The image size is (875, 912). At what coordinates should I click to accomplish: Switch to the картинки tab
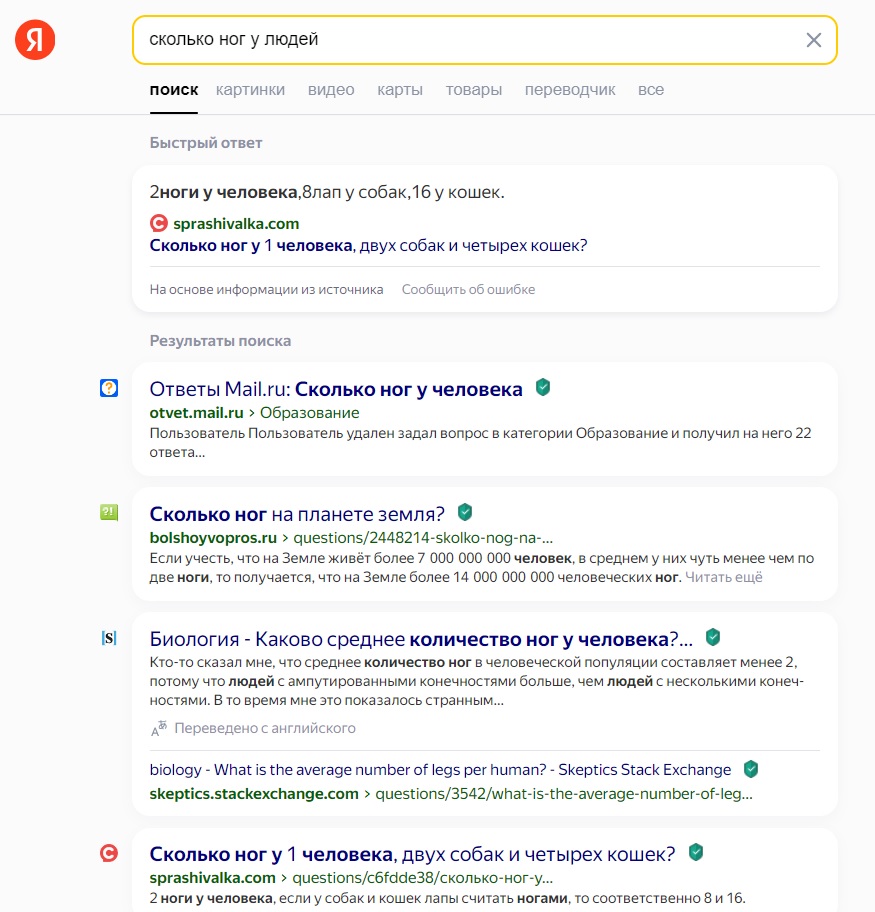(250, 90)
